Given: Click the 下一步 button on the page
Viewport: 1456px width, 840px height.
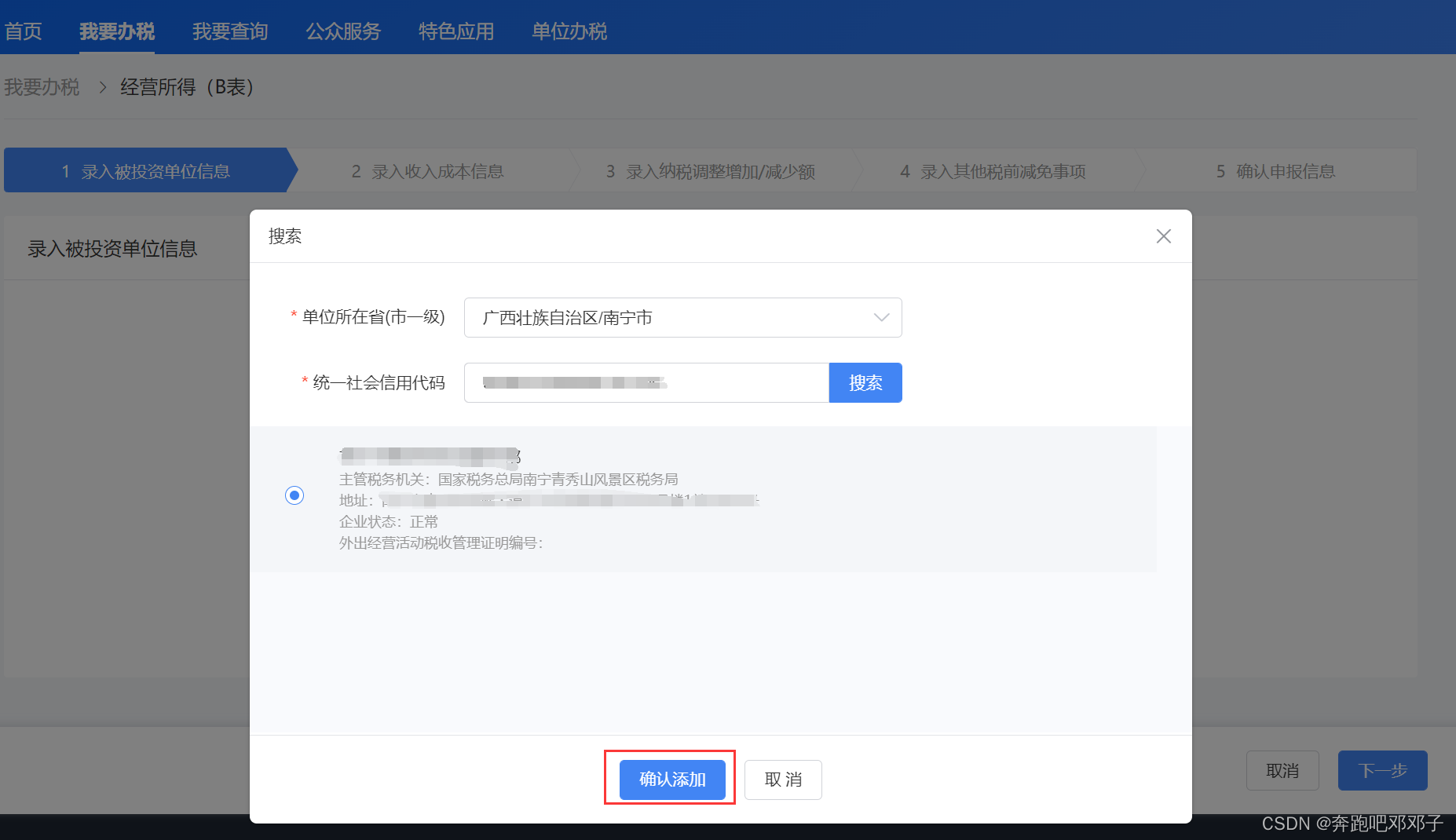Looking at the screenshot, I should click(1383, 771).
